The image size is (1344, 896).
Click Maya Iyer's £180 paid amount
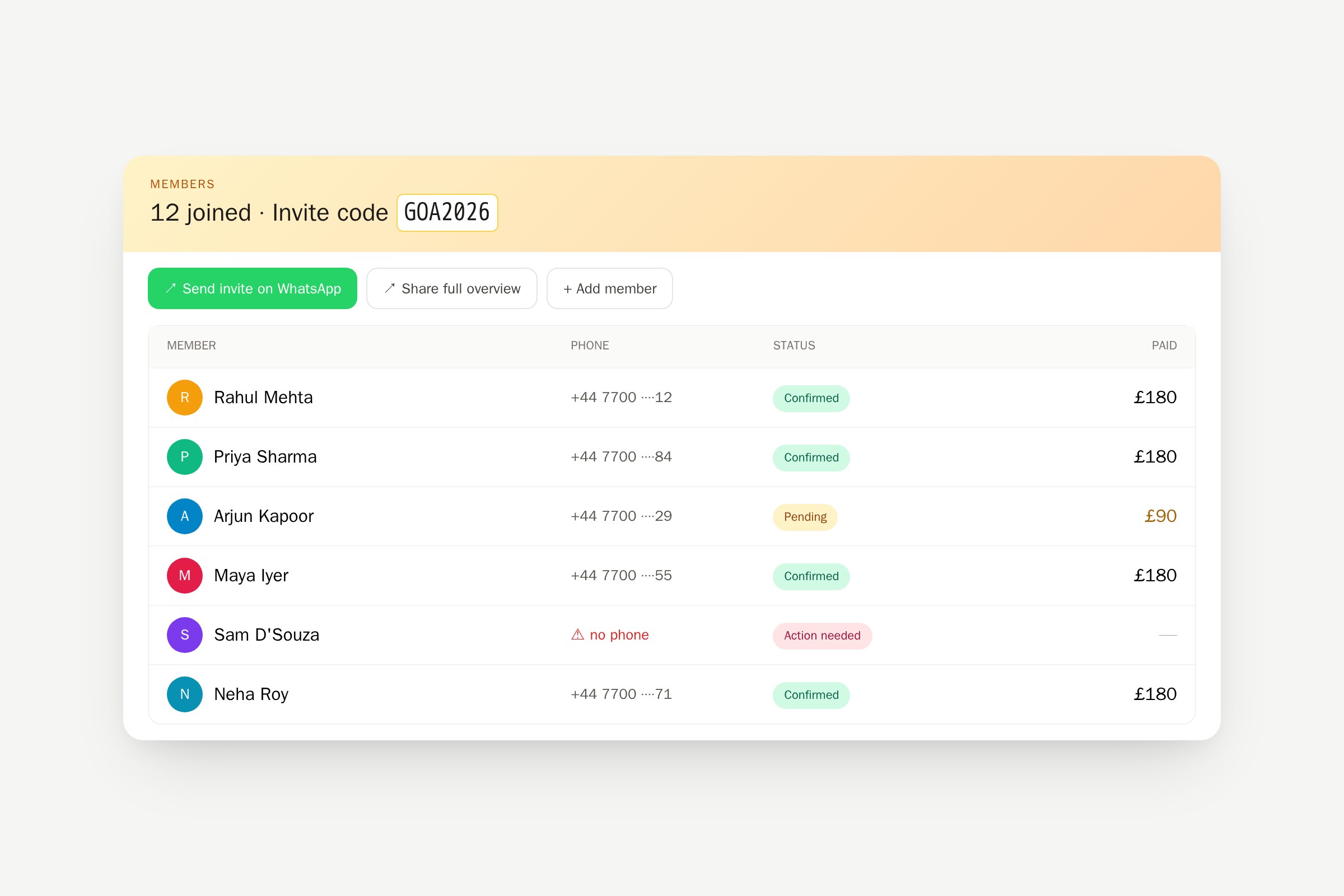pyautogui.click(x=1155, y=576)
